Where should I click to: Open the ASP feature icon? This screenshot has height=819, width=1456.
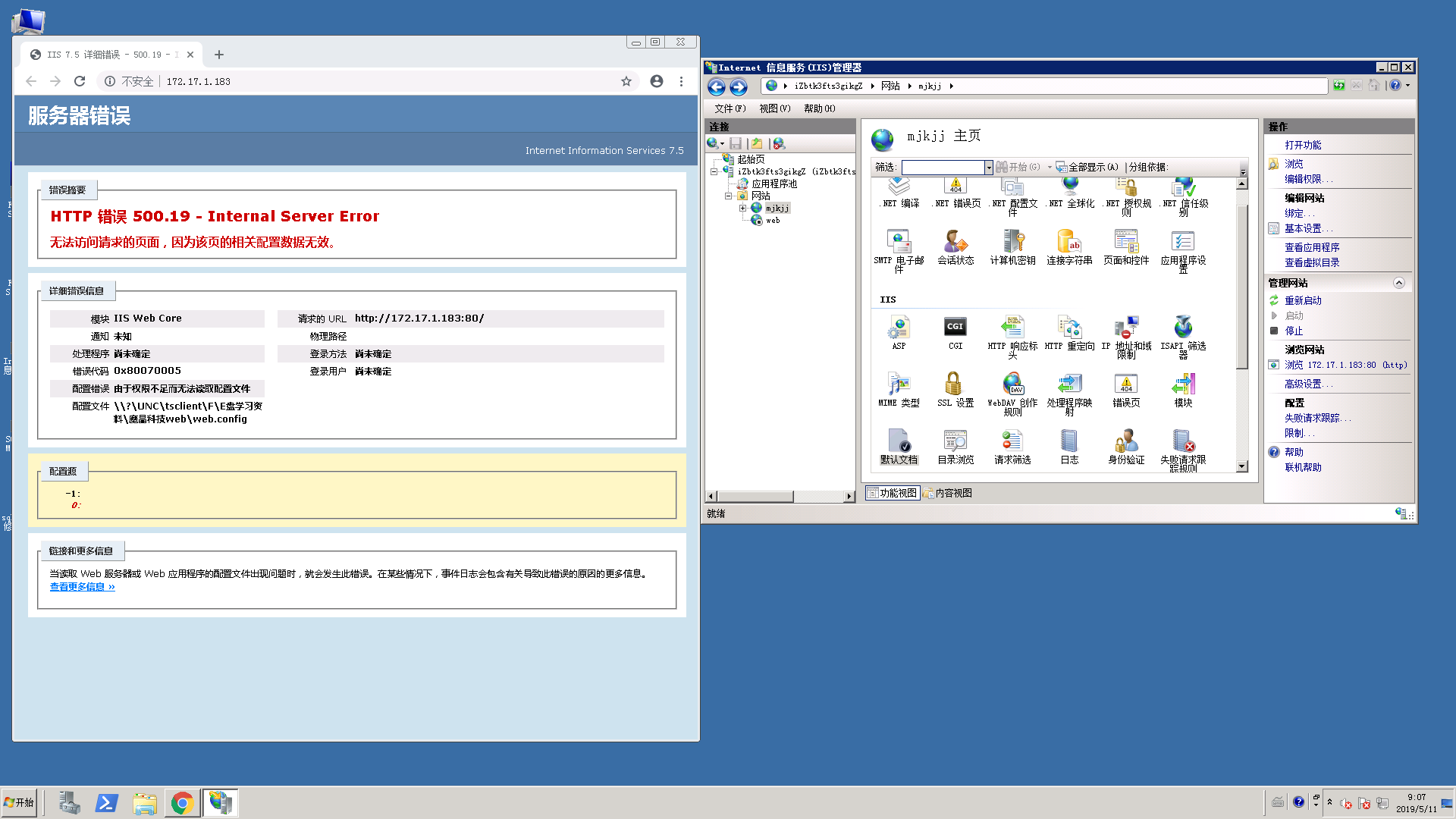(899, 332)
